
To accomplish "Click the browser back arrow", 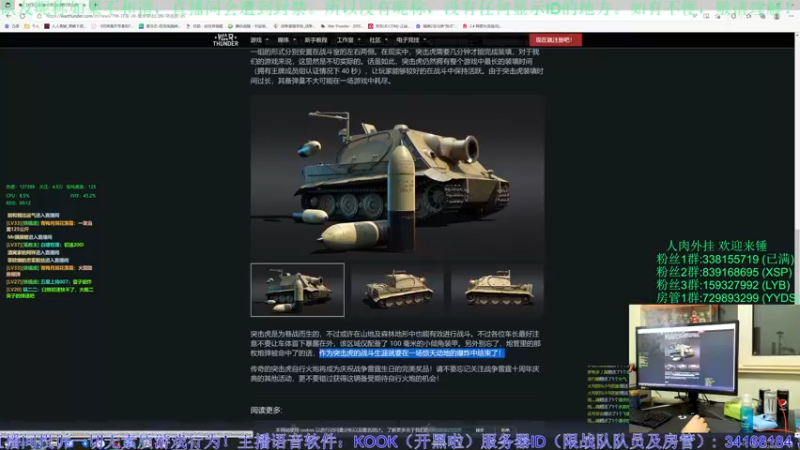I will [x=9, y=16].
